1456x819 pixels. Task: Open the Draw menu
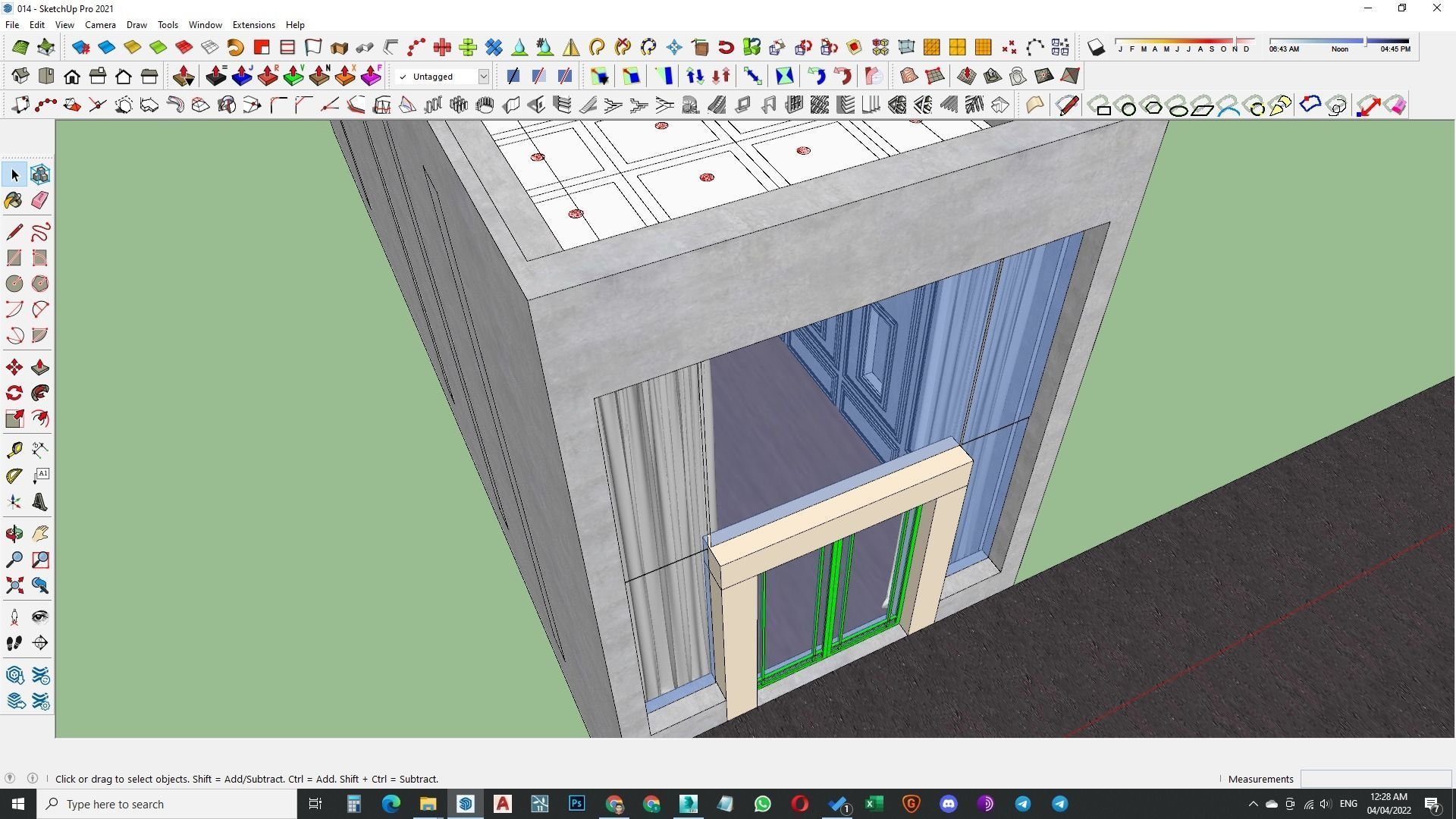tap(136, 25)
